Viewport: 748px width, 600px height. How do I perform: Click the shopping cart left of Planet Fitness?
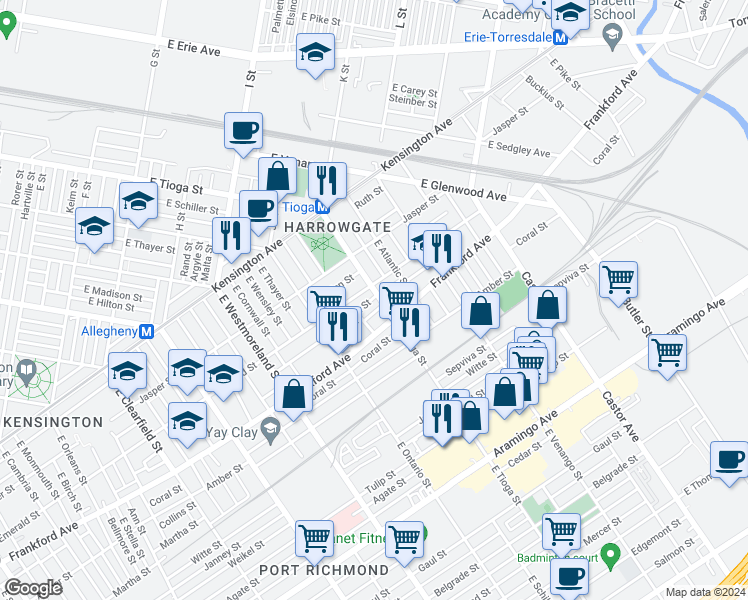(315, 539)
